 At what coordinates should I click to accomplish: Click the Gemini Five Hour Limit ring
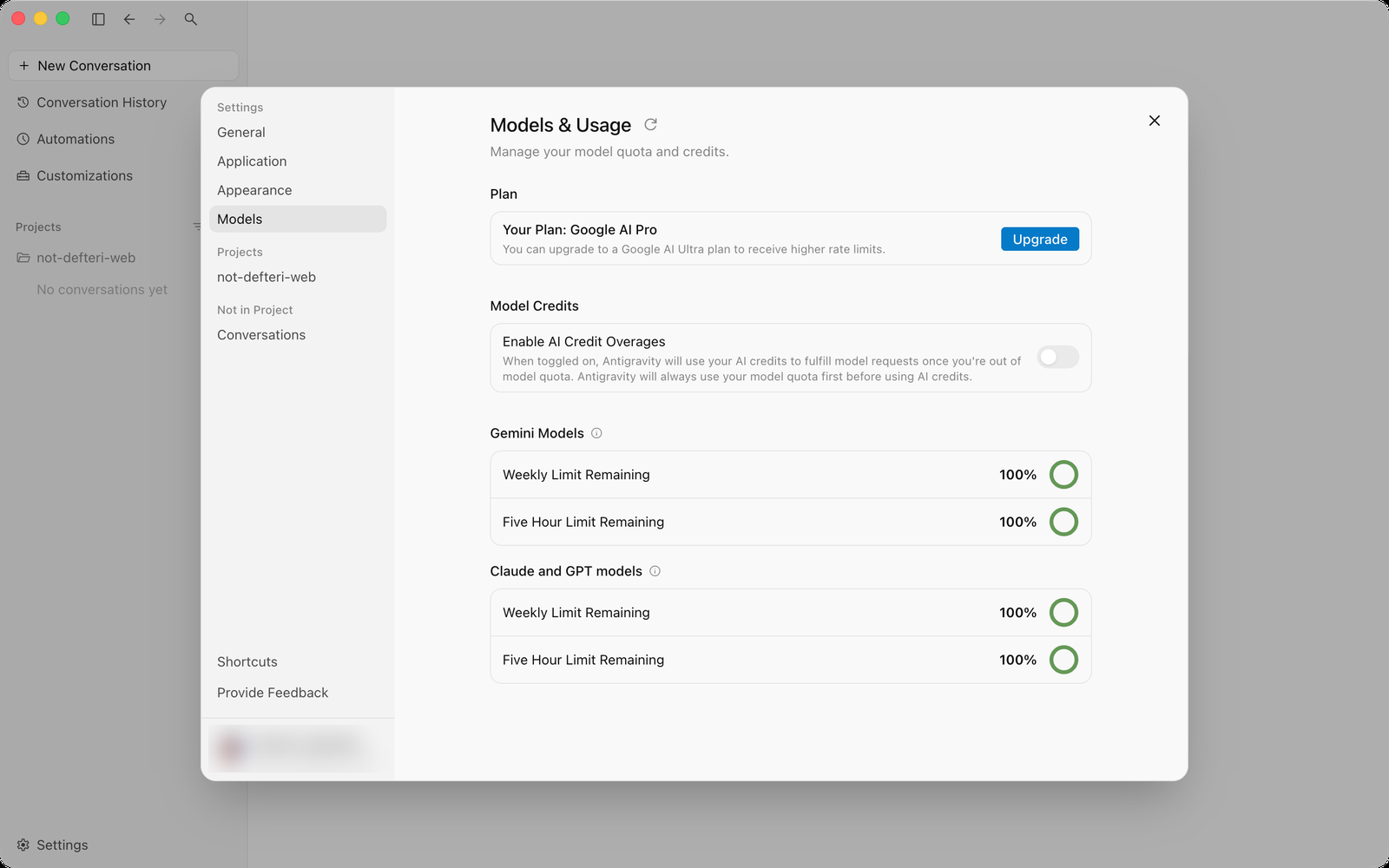(x=1063, y=522)
